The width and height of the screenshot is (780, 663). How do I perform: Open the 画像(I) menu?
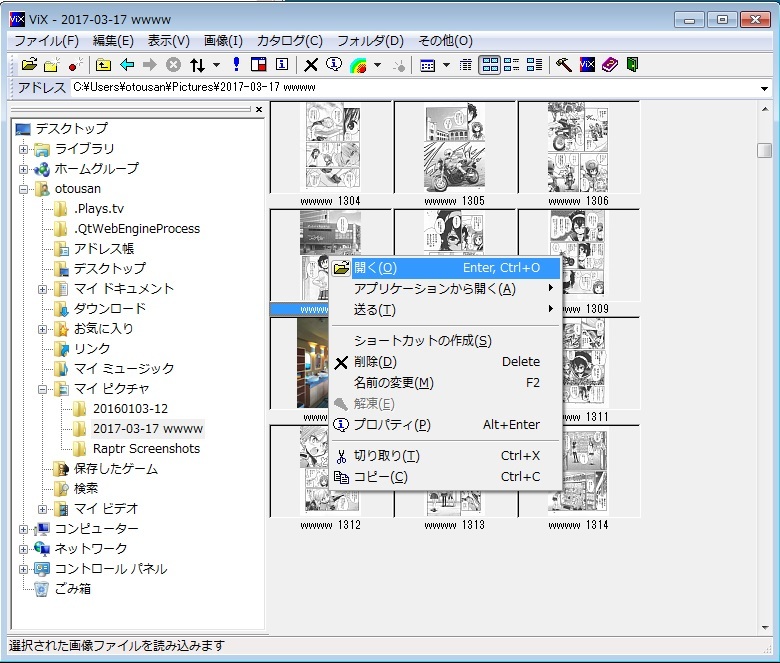point(223,41)
